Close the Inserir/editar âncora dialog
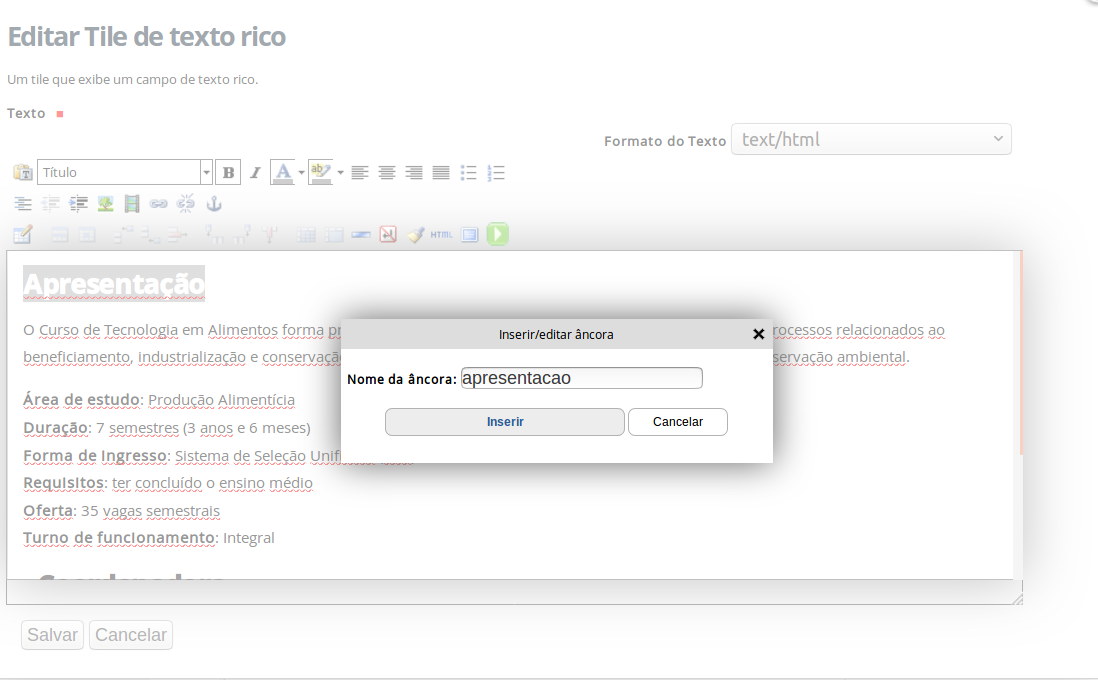Viewport: 1098px width, 680px height. coord(758,334)
